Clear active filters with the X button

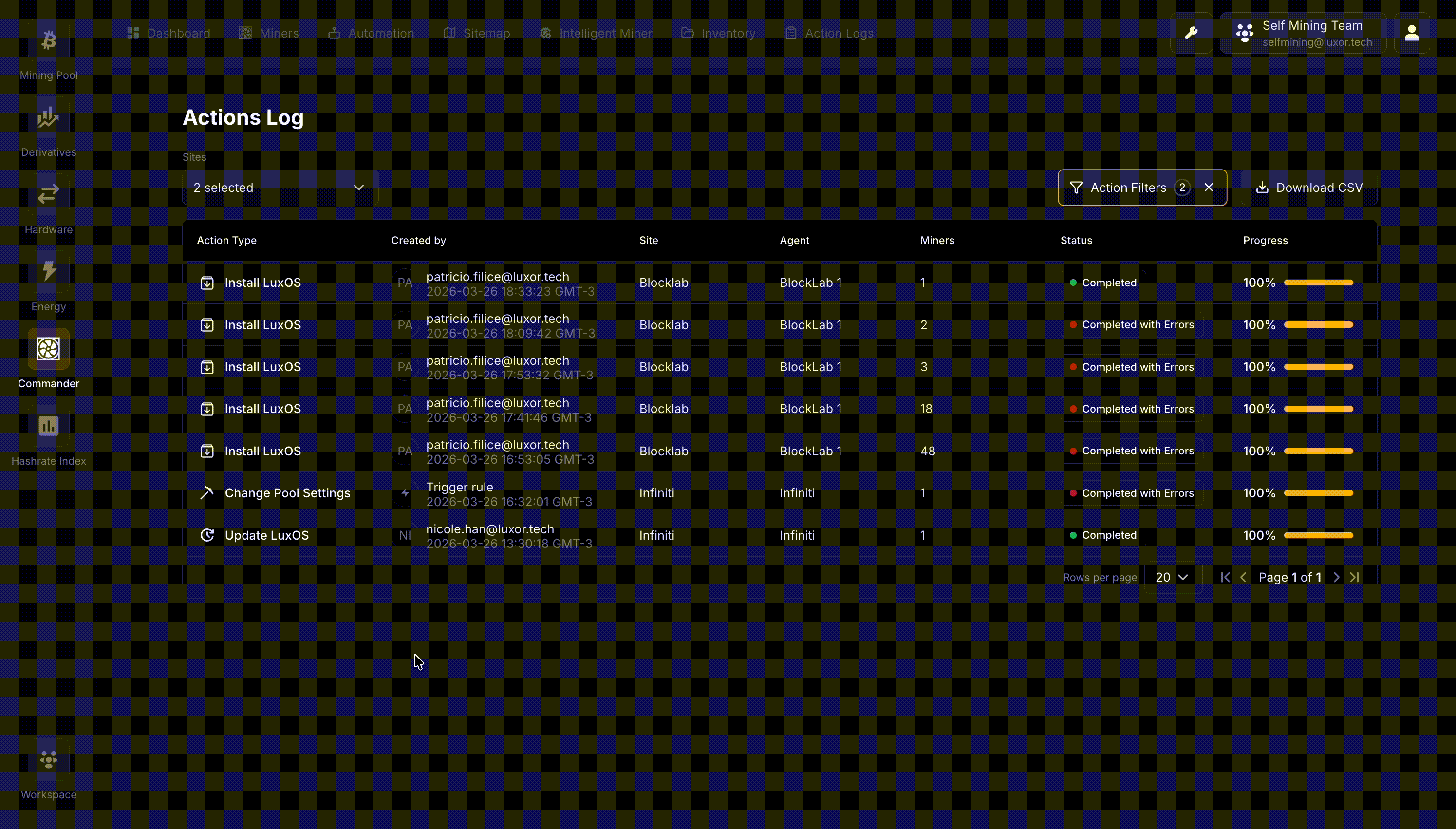(1210, 188)
